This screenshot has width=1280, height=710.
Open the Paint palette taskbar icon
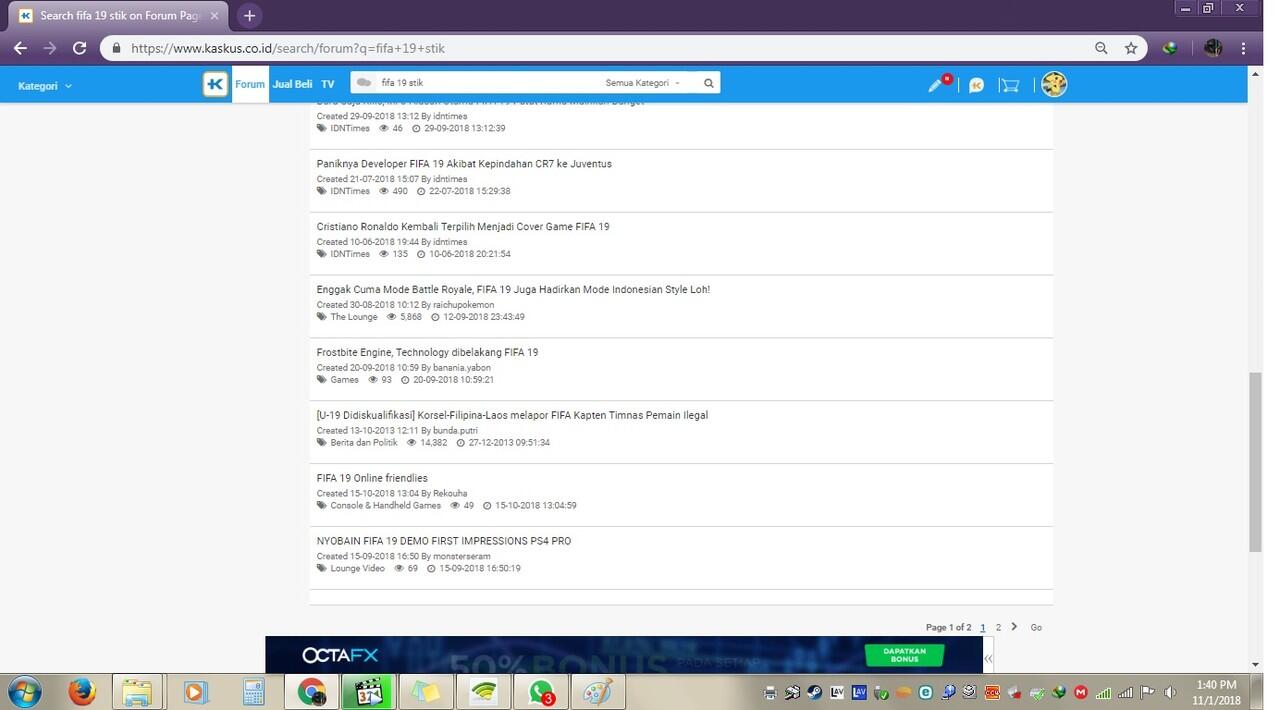(x=598, y=691)
